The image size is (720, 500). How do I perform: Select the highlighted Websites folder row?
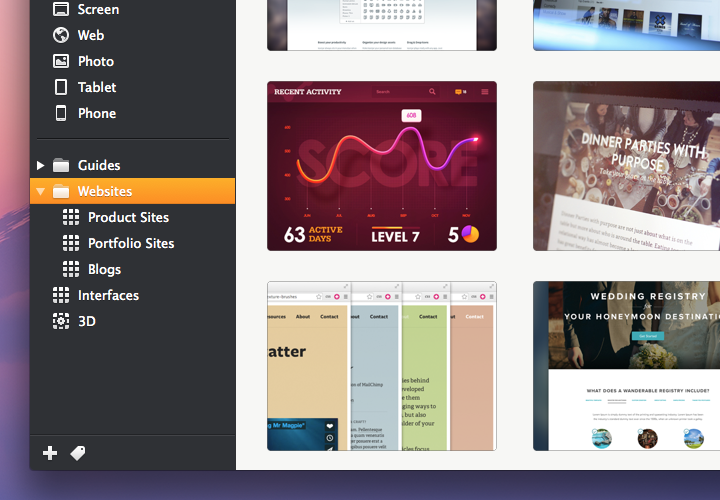point(132,191)
